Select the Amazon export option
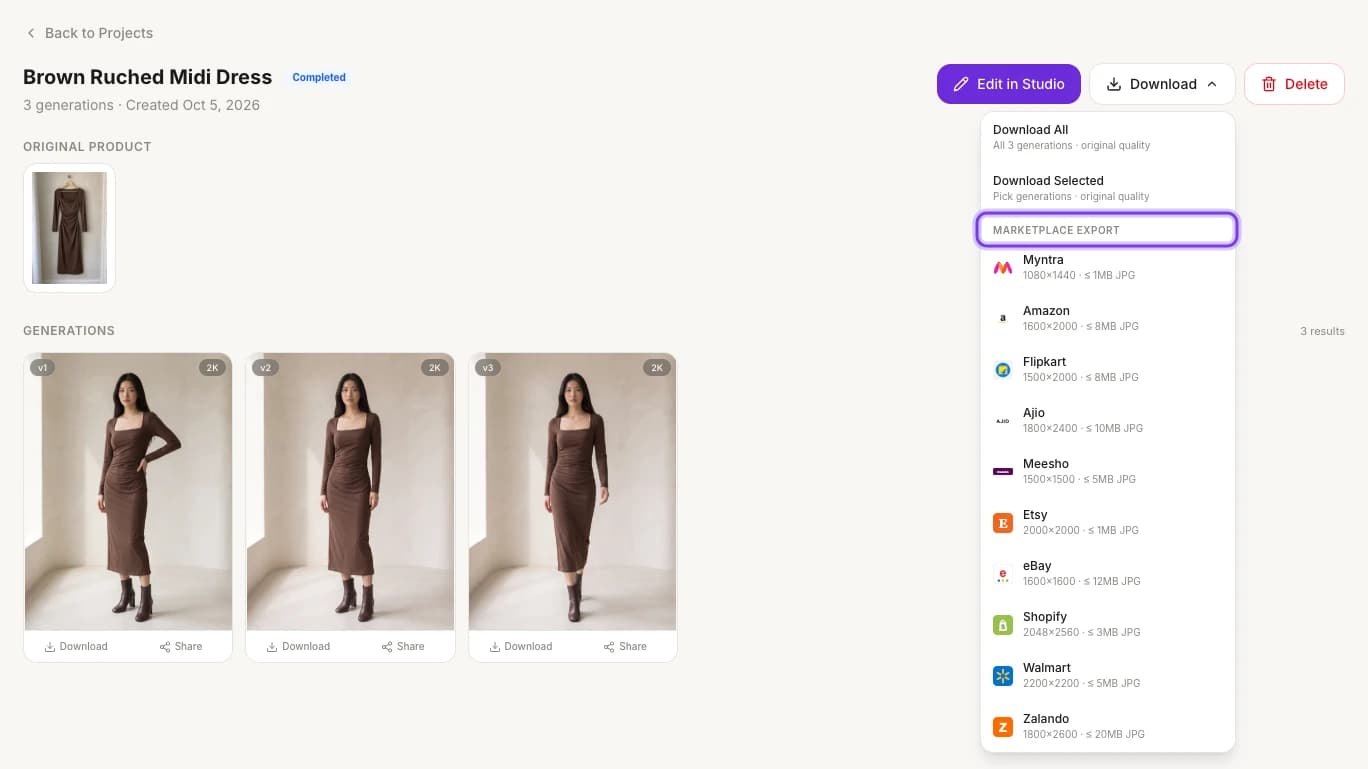The width and height of the screenshot is (1368, 769). (1108, 319)
